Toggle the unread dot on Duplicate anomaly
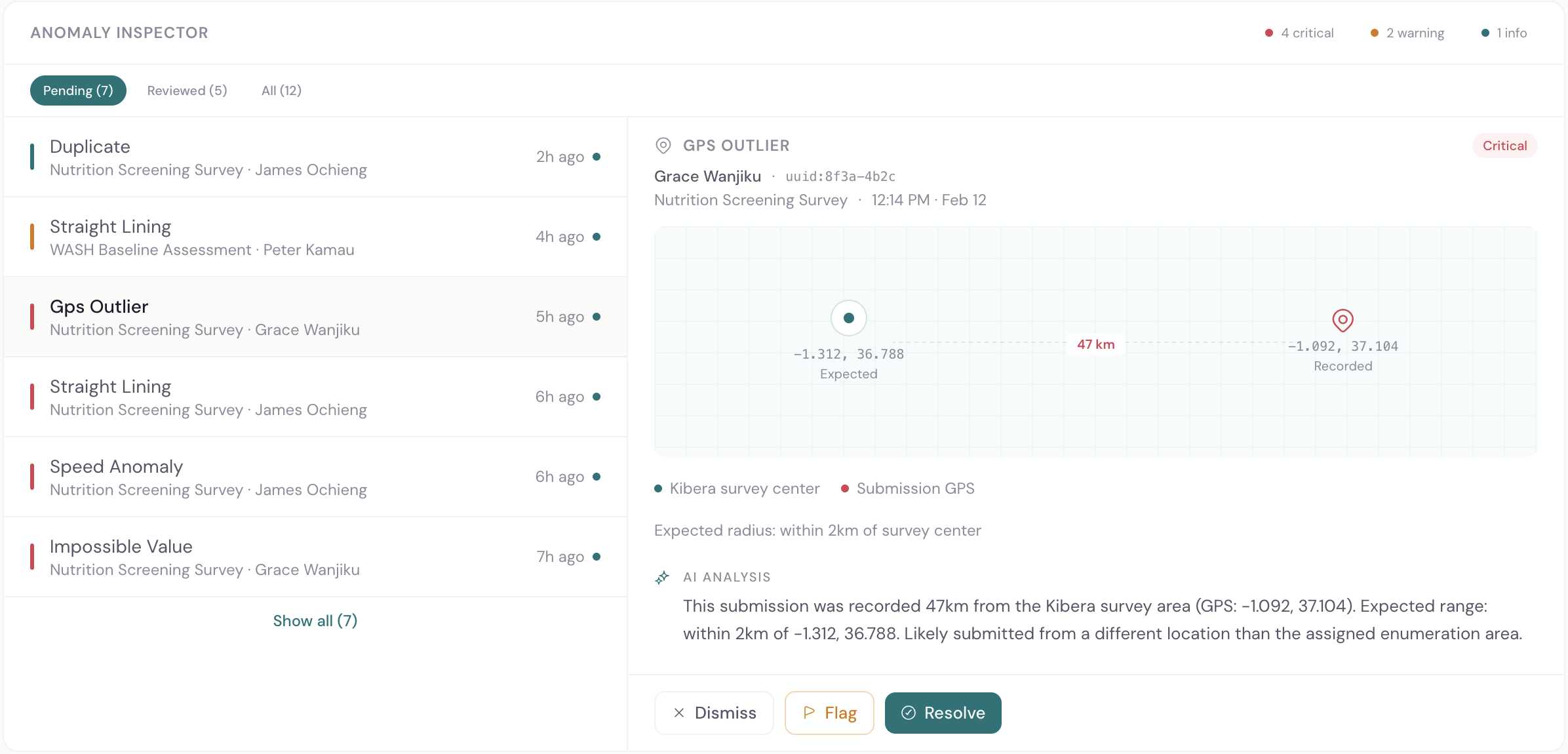 pos(597,157)
